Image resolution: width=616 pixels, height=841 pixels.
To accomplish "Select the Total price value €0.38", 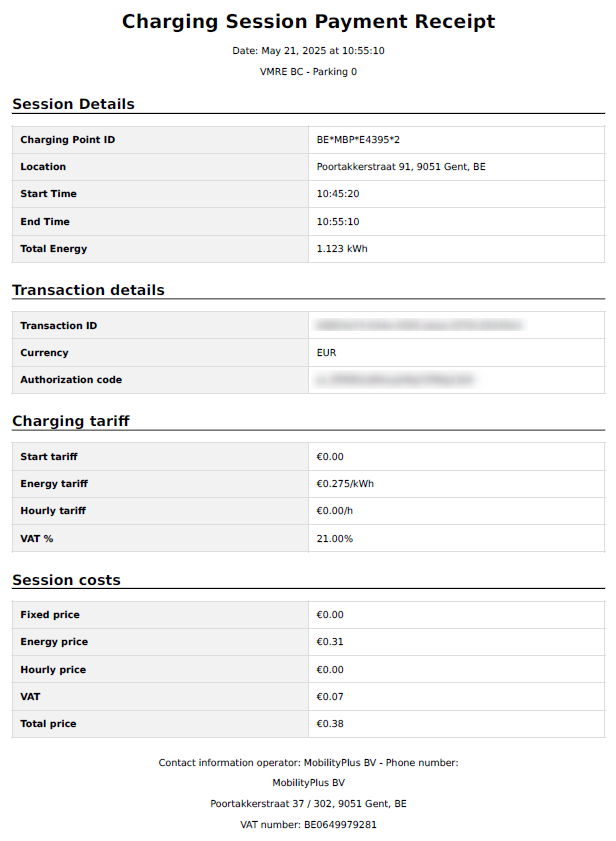I will pyautogui.click(x=329, y=724).
